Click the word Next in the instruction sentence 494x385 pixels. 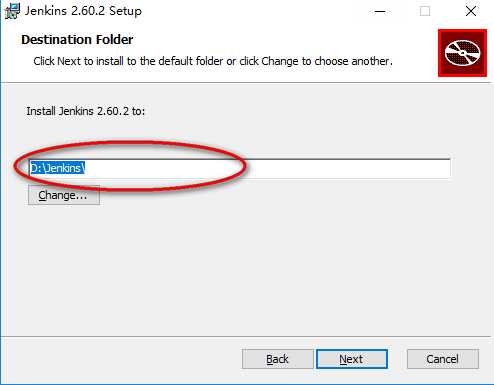[69, 61]
